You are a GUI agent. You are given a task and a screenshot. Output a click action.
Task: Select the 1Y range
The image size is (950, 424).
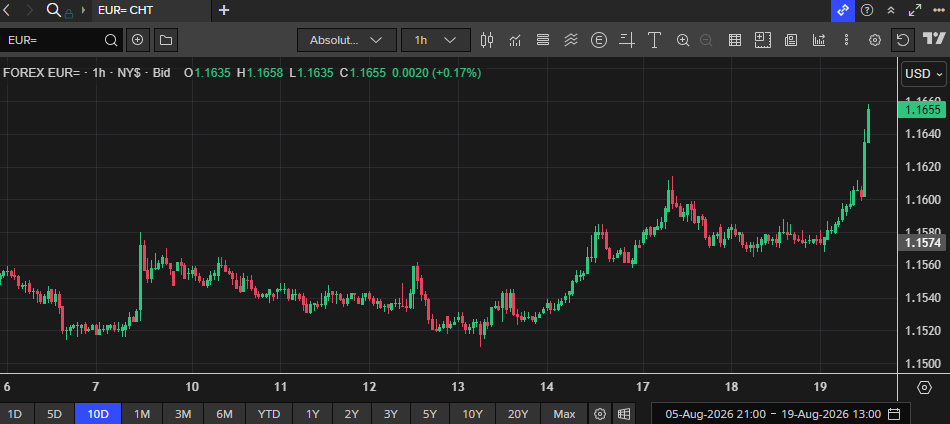(x=313, y=414)
